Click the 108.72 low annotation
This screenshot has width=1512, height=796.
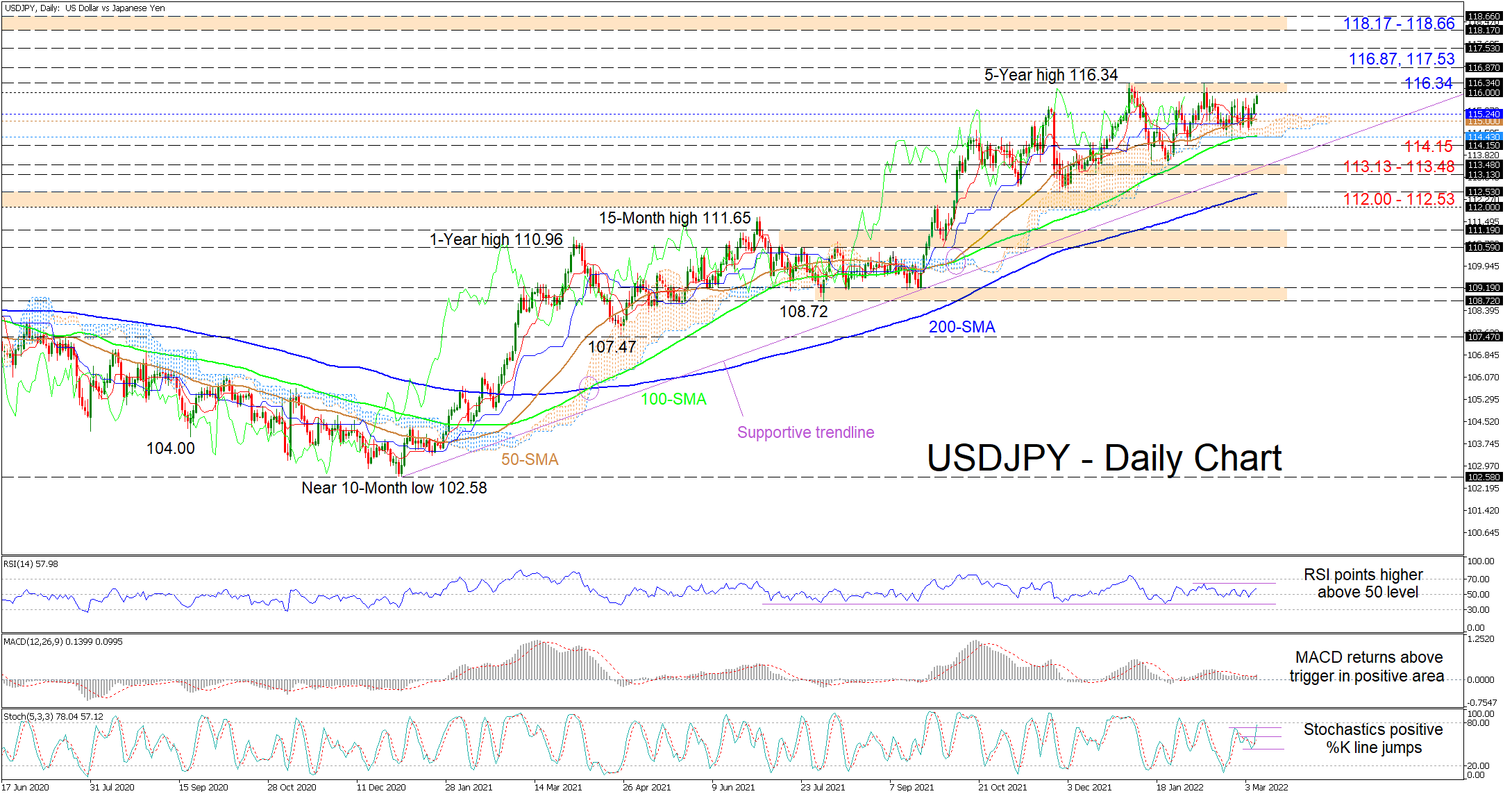[x=803, y=312]
